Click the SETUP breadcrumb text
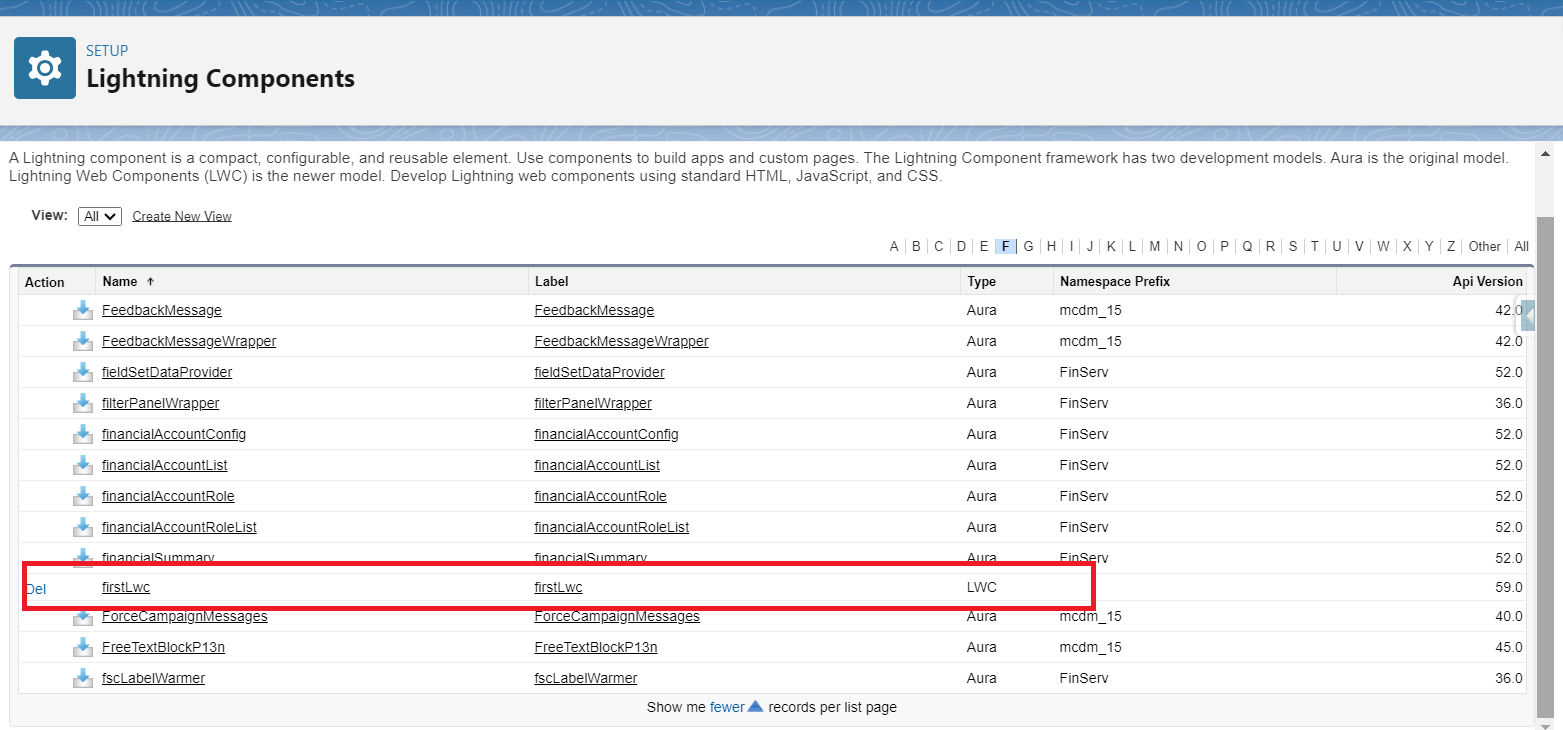 point(107,51)
